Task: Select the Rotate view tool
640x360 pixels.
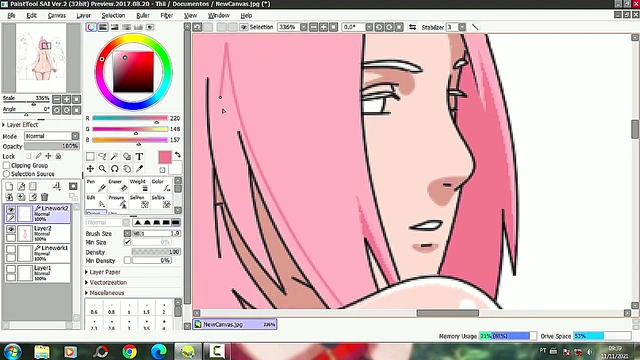Action: click(x=115, y=169)
